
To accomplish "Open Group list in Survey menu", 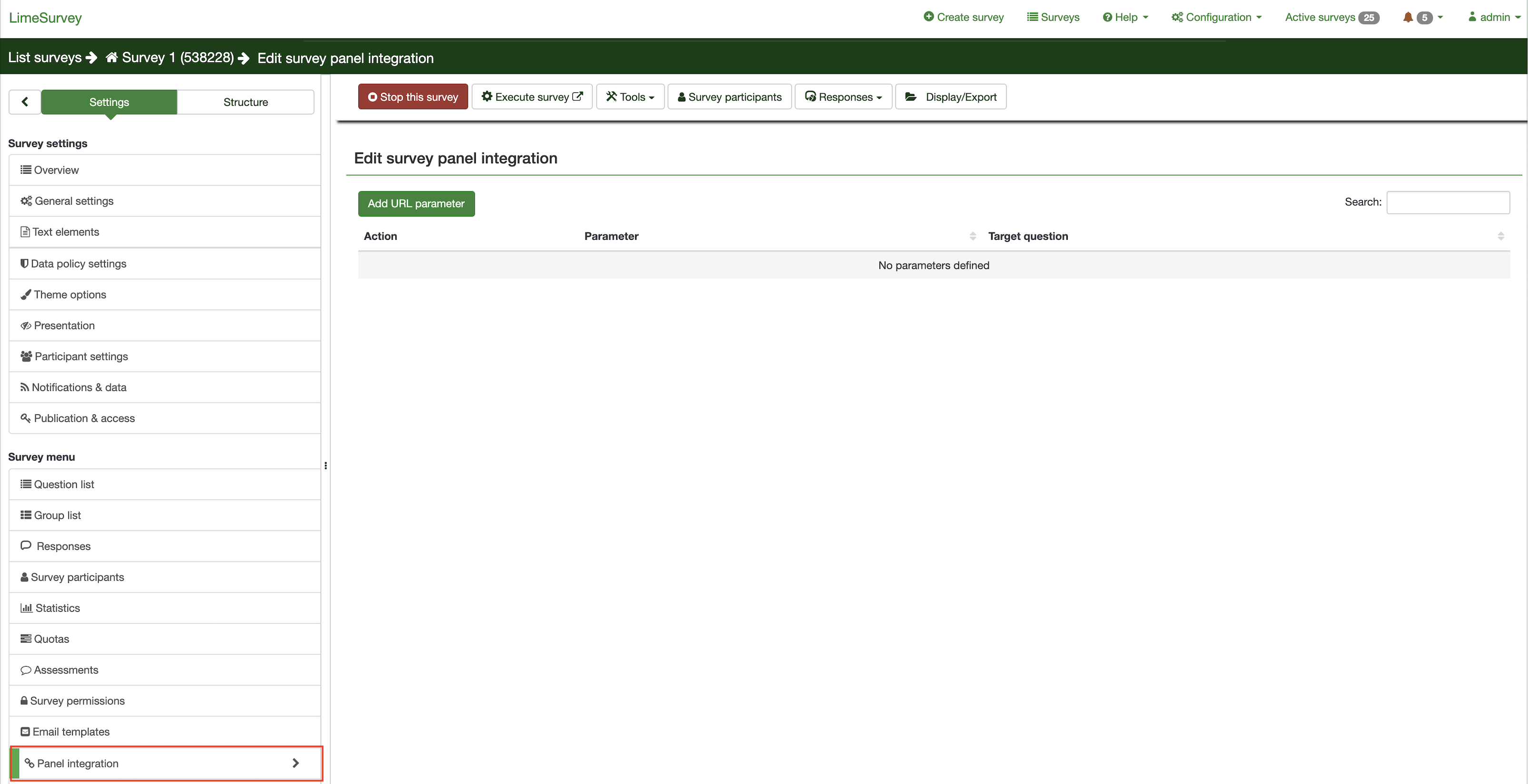I will (165, 515).
